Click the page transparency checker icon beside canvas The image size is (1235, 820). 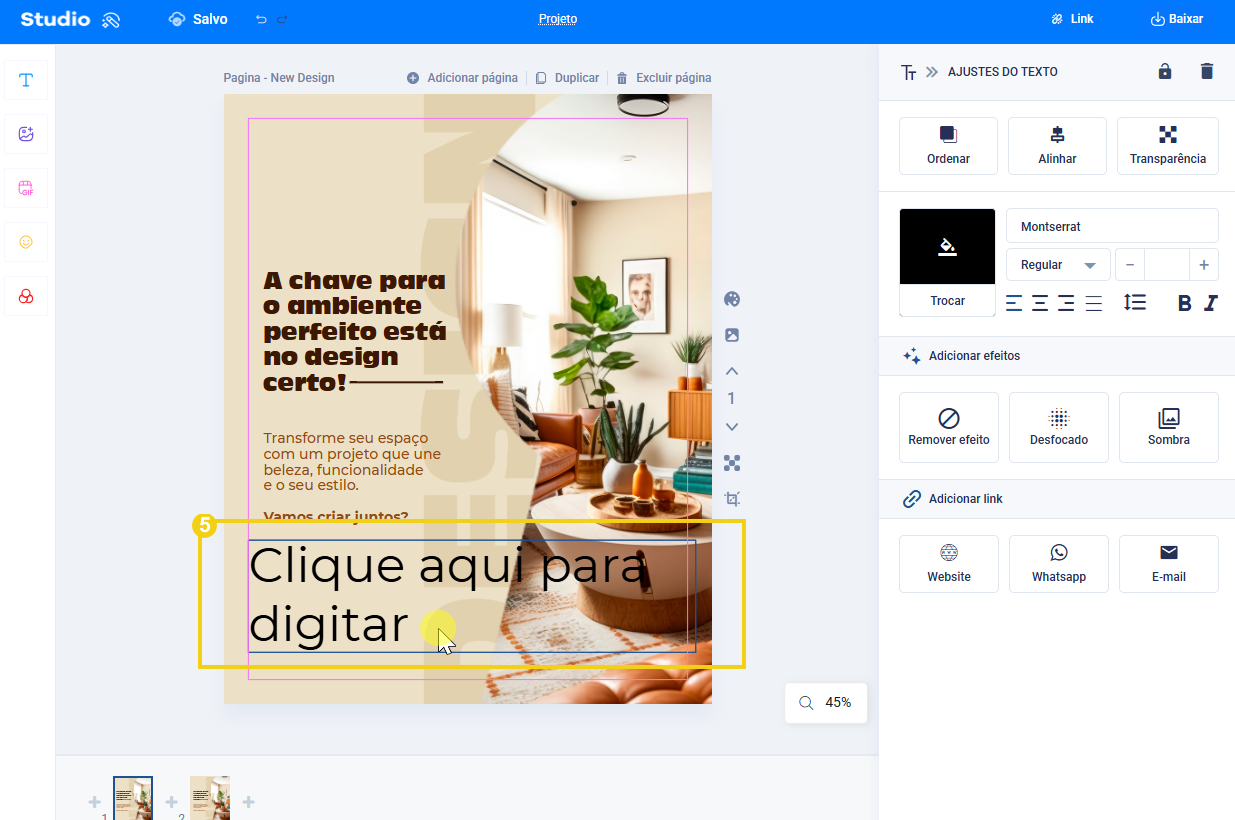pos(732,463)
